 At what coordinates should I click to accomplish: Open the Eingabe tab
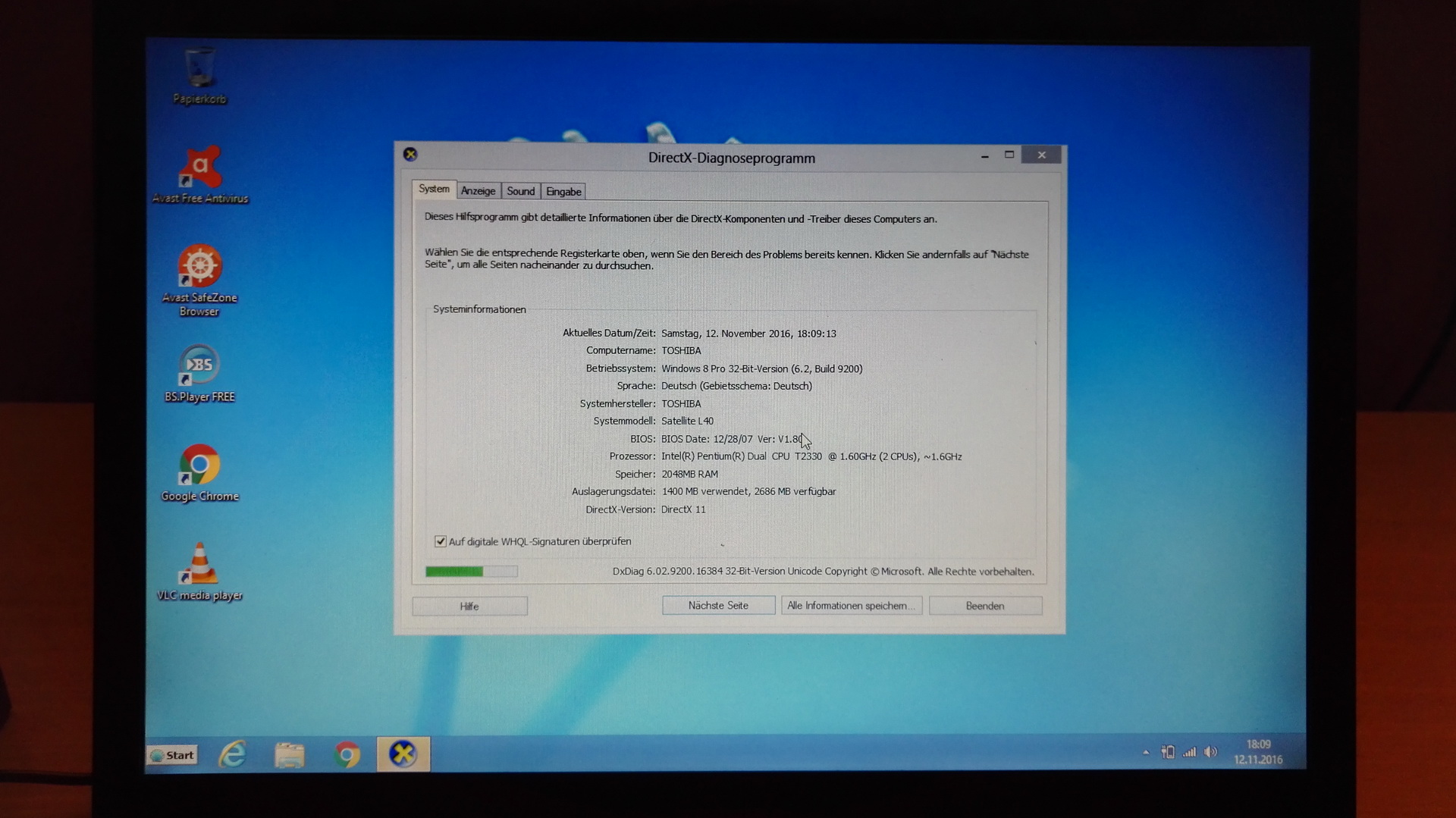tap(563, 192)
